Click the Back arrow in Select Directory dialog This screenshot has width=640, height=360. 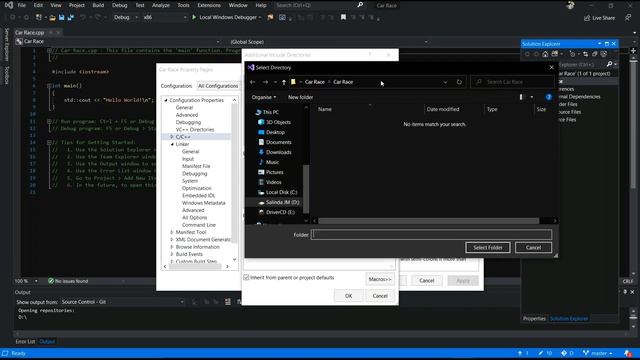(x=253, y=82)
